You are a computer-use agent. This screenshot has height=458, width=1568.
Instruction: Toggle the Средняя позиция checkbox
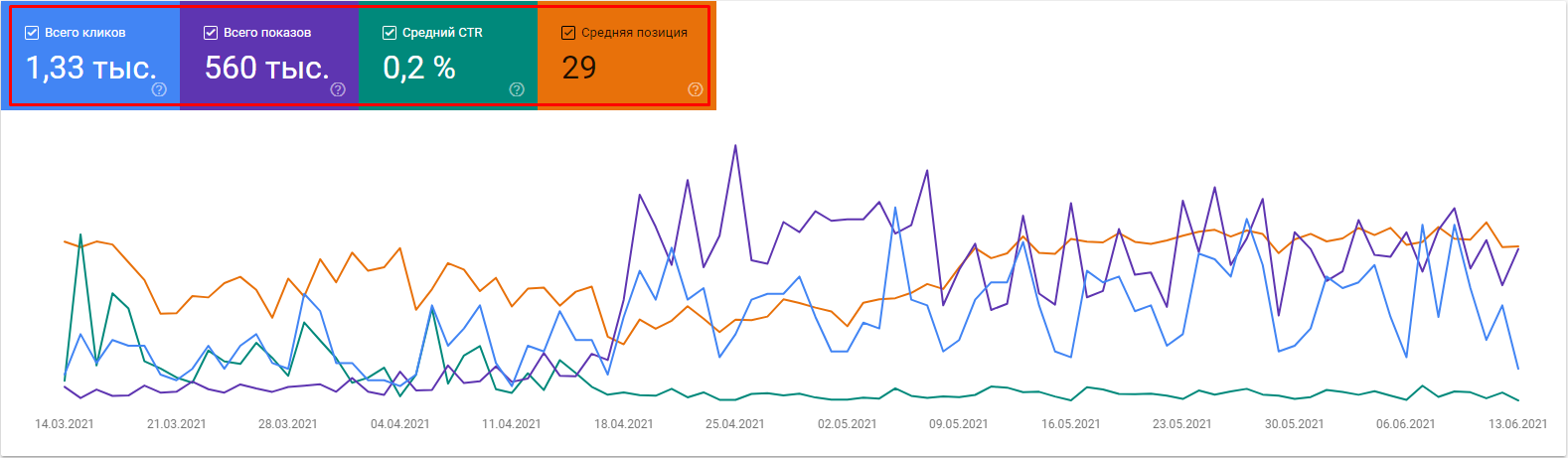click(x=568, y=33)
